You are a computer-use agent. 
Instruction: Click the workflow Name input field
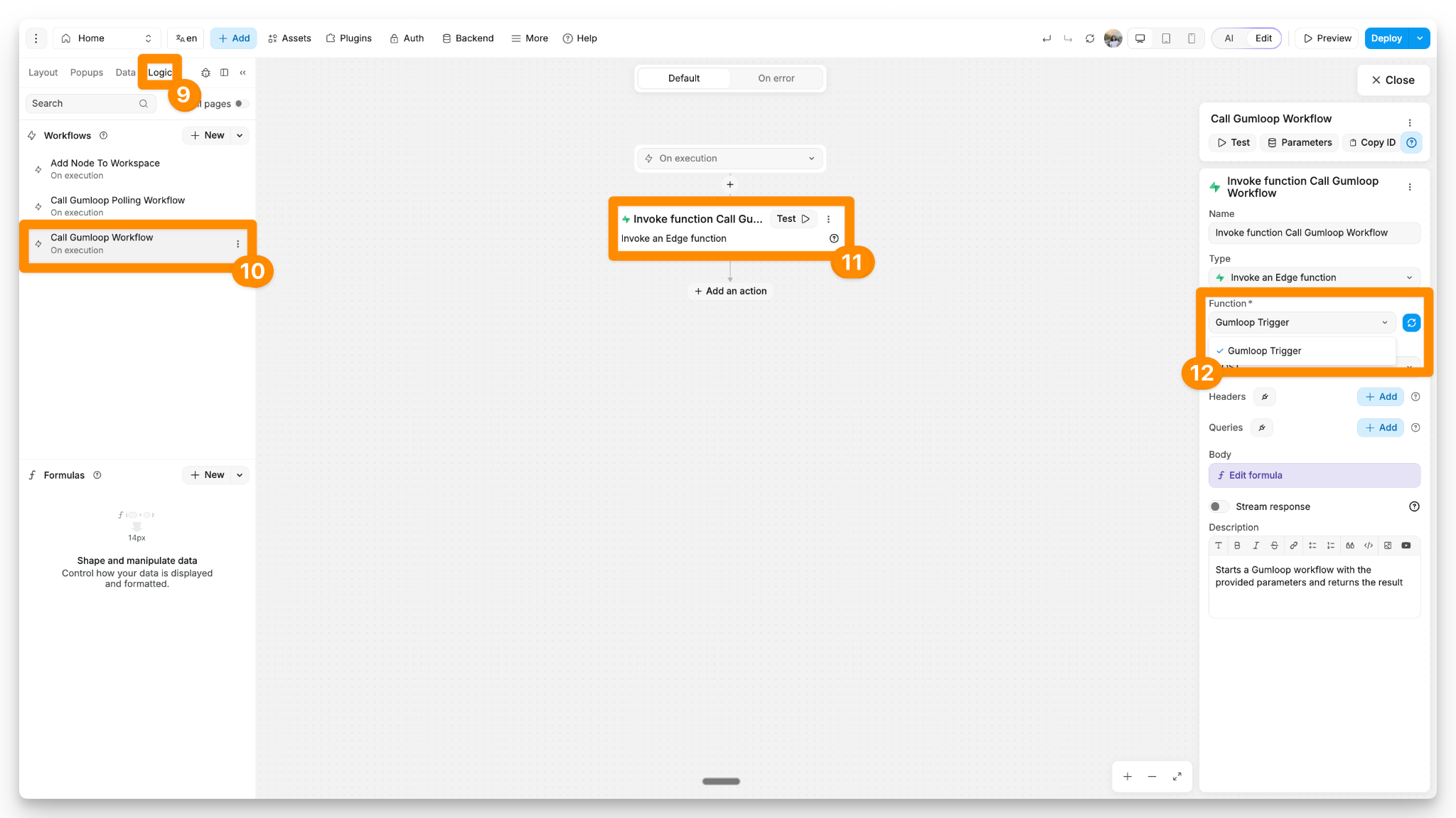coord(1314,233)
